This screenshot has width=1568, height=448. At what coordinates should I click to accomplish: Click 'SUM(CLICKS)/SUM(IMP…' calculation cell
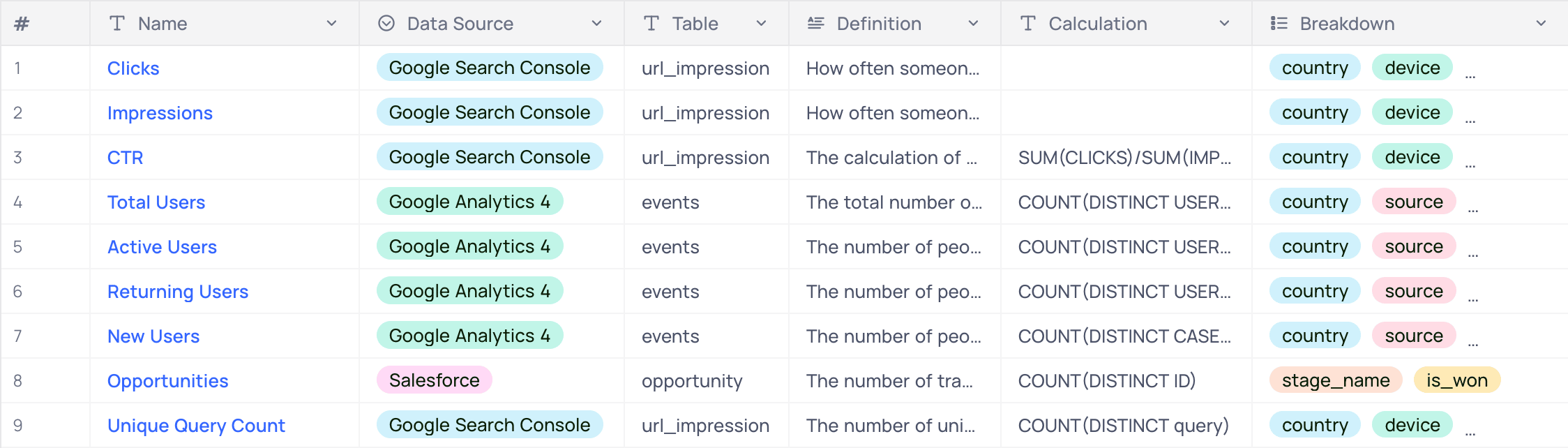click(1125, 158)
